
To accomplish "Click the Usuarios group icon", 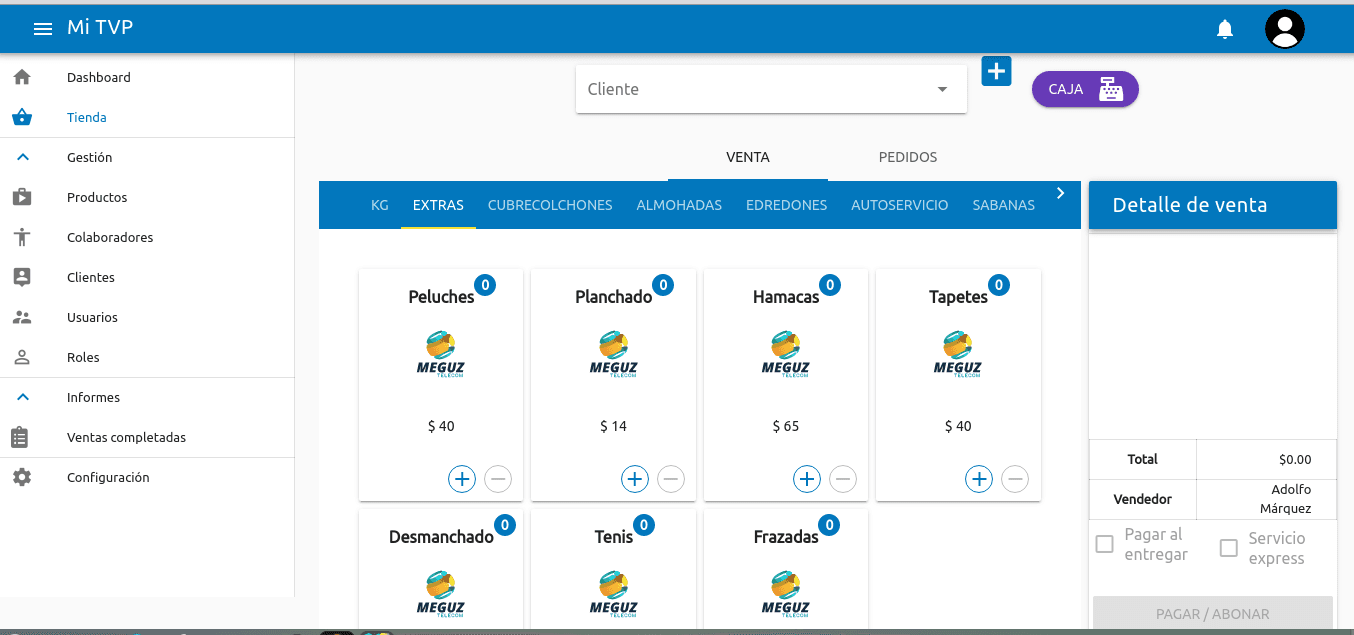I will tap(22, 317).
